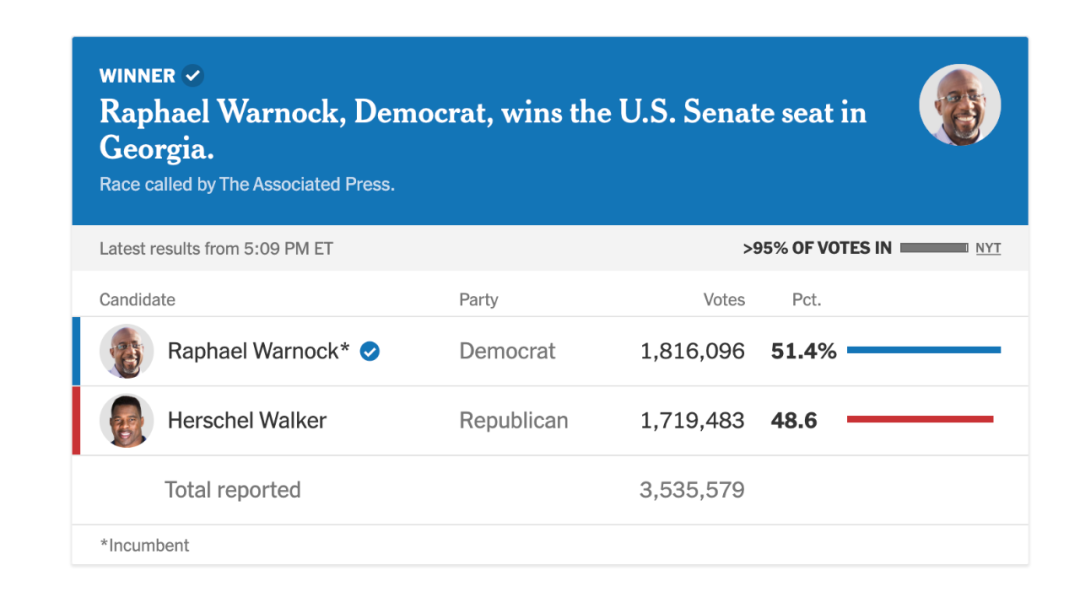The image size is (1080, 608).
Task: Click Herschel Walker's row photo
Action: pyautogui.click(x=126, y=421)
